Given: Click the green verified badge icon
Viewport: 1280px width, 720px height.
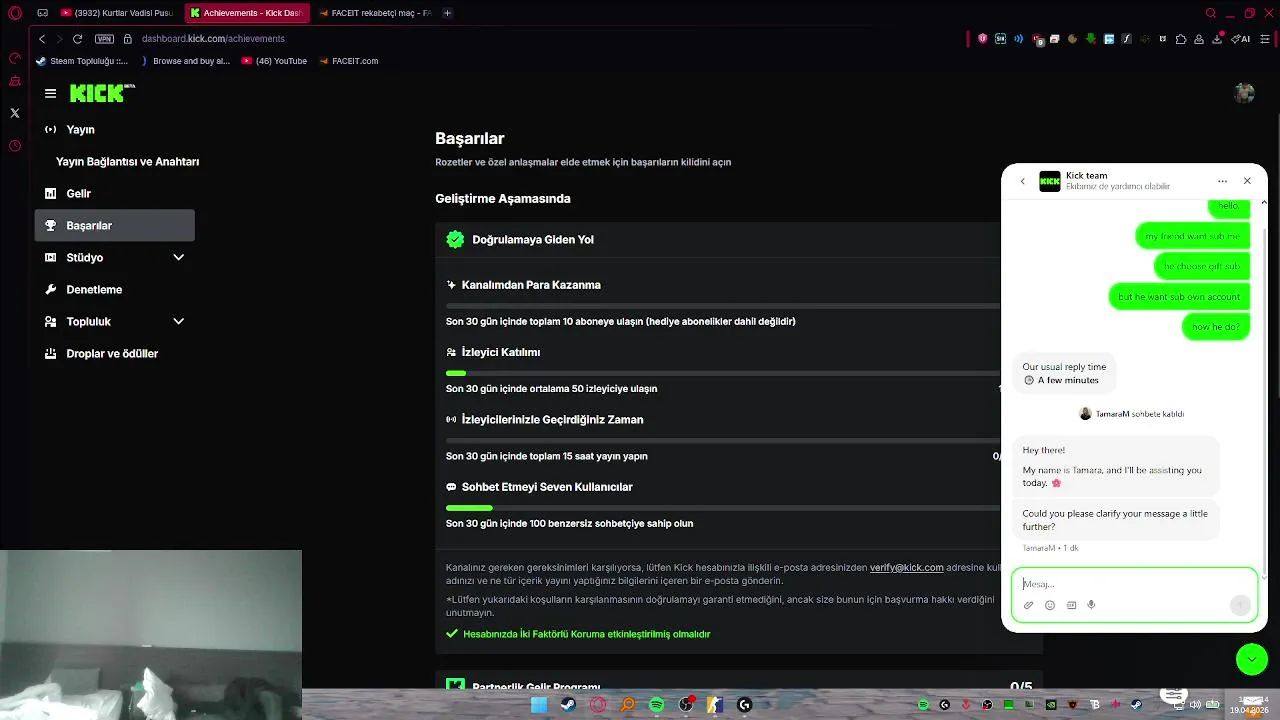Looking at the screenshot, I should pyautogui.click(x=455, y=240).
